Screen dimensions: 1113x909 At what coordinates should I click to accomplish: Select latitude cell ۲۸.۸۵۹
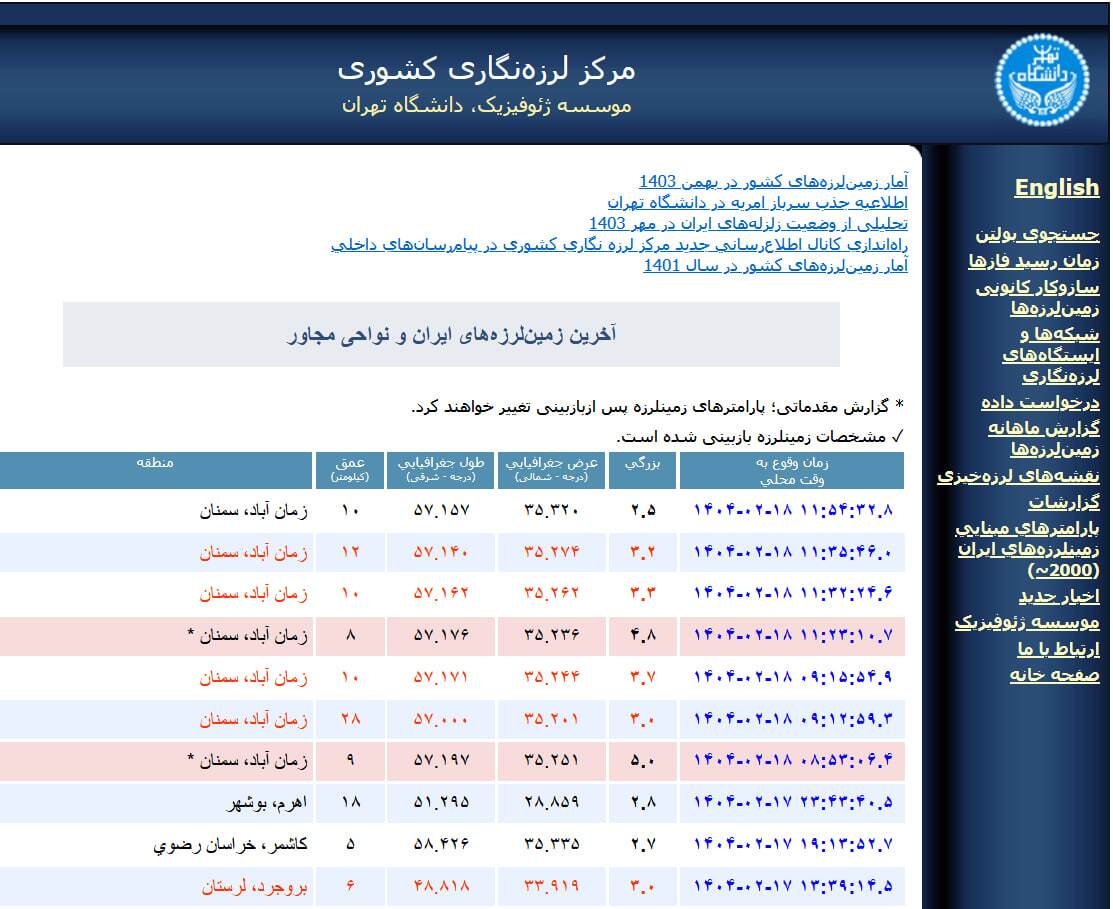pyautogui.click(x=552, y=803)
